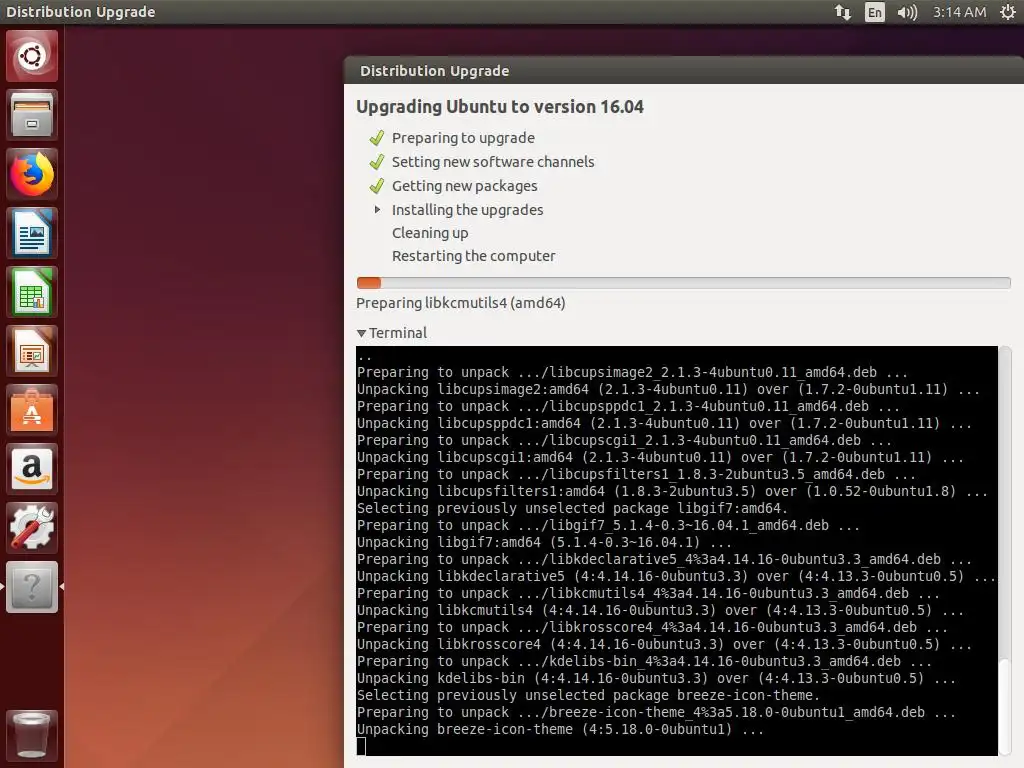Image resolution: width=1024 pixels, height=768 pixels.
Task: Click 'Preparing libkcmutils4 (amd64)' status text
Action: (x=460, y=303)
